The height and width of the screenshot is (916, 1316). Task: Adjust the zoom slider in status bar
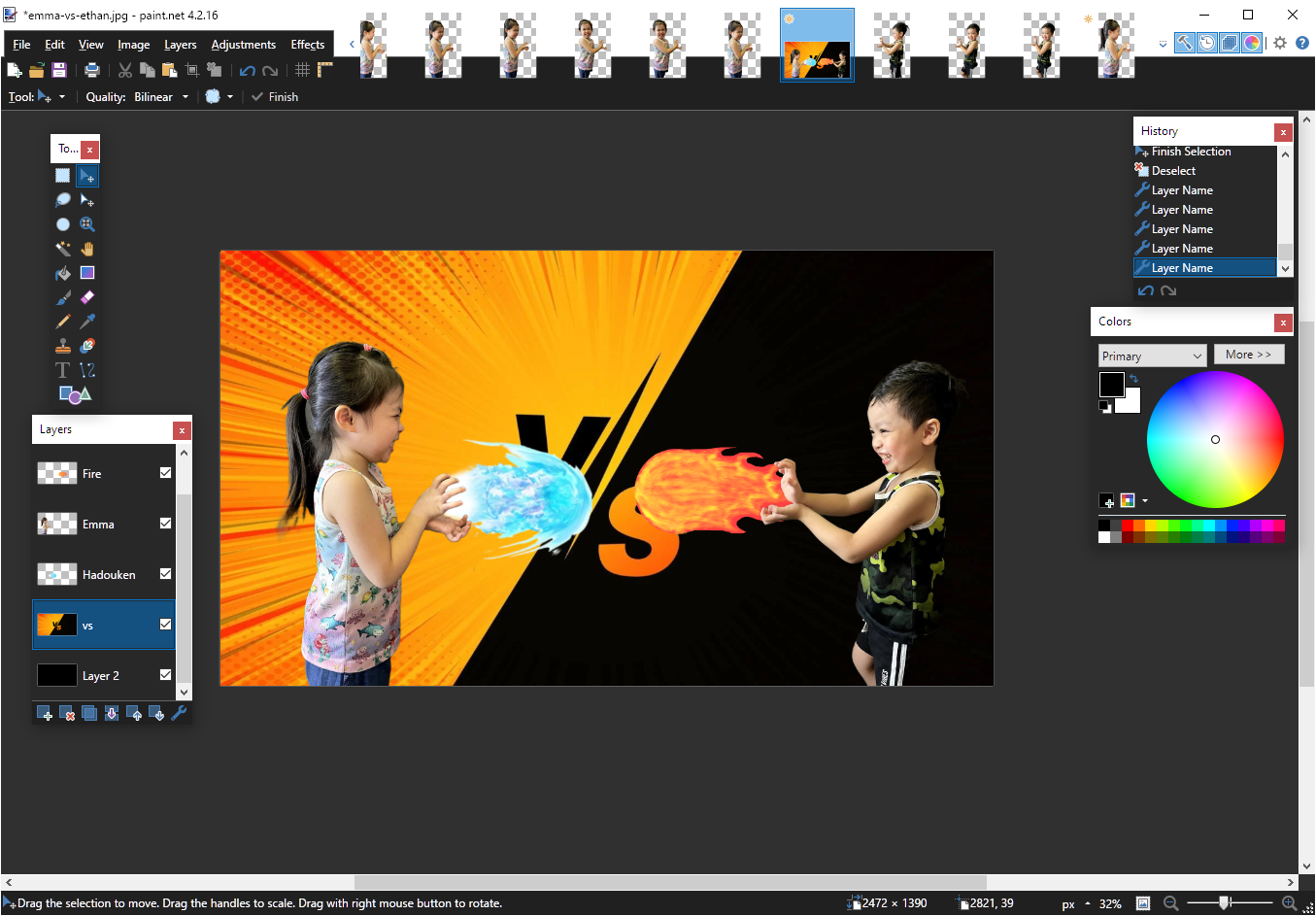(1225, 903)
